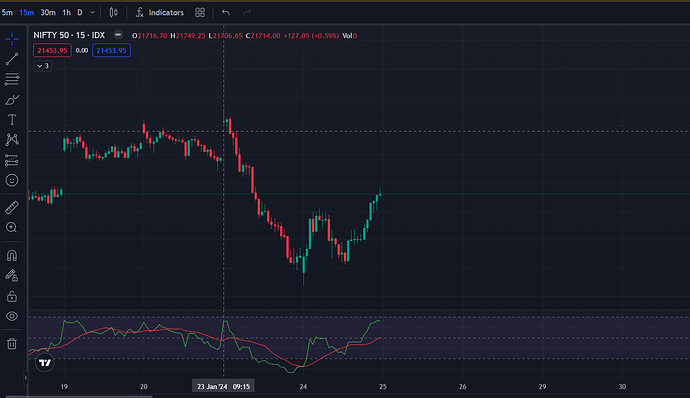Toggle lock all drawing tools

tap(12, 296)
